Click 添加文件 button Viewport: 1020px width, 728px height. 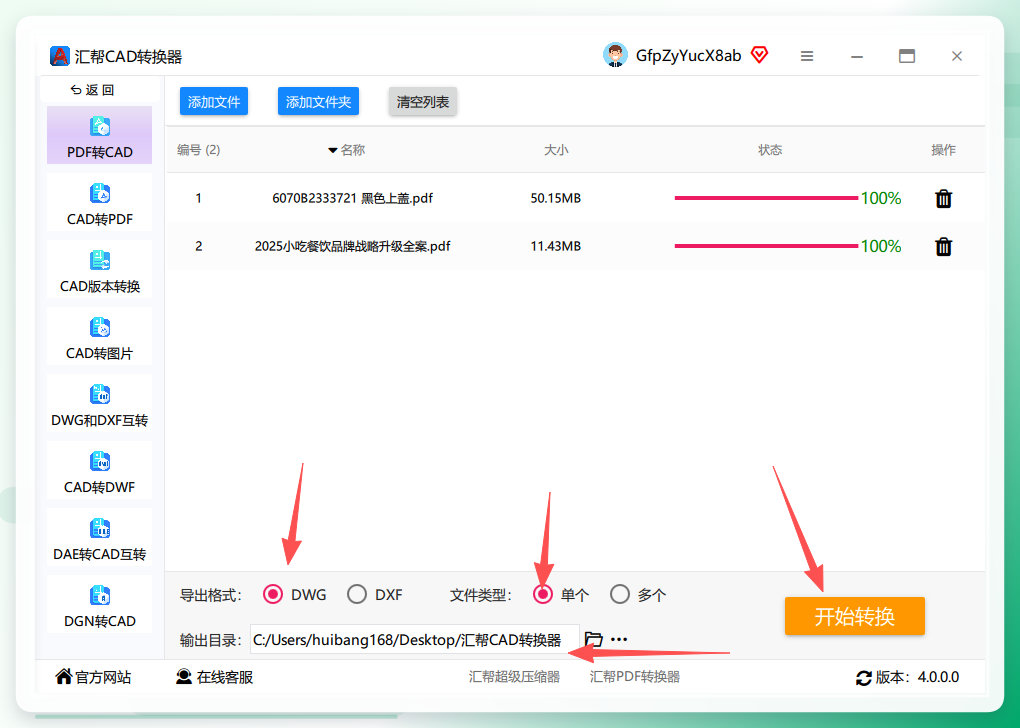tap(214, 101)
